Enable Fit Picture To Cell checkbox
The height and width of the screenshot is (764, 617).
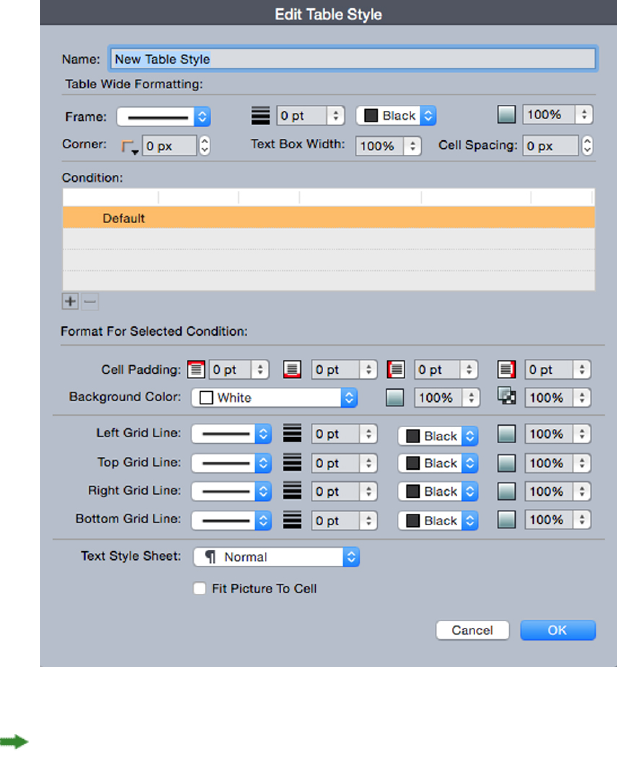coord(200,589)
